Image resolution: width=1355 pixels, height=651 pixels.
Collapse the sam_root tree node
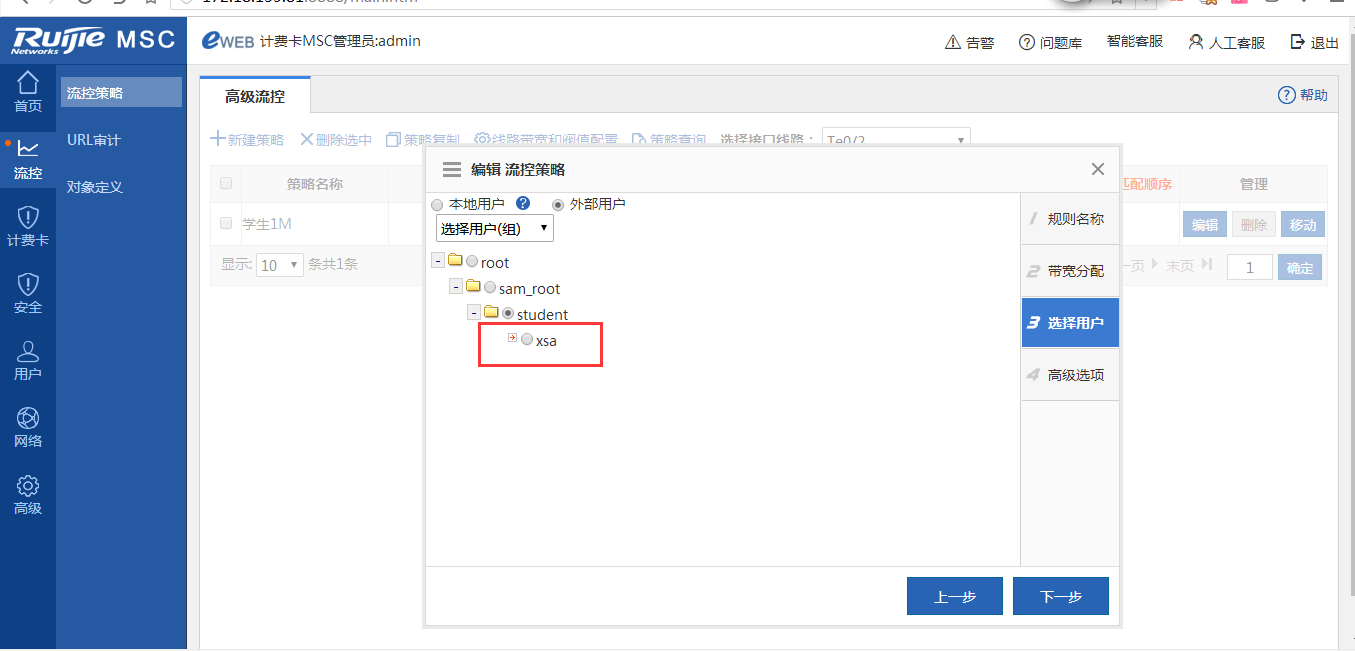coord(456,287)
